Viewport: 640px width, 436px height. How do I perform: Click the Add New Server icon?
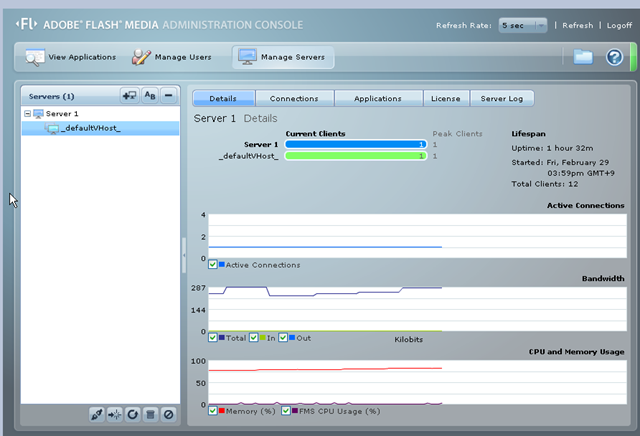click(x=130, y=96)
